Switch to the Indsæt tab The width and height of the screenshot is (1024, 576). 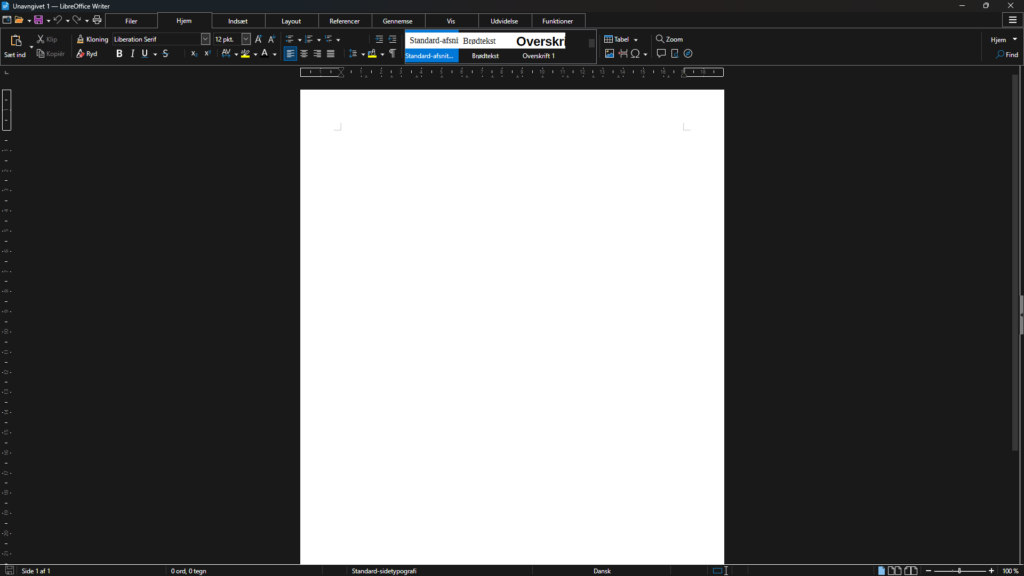pos(238,21)
